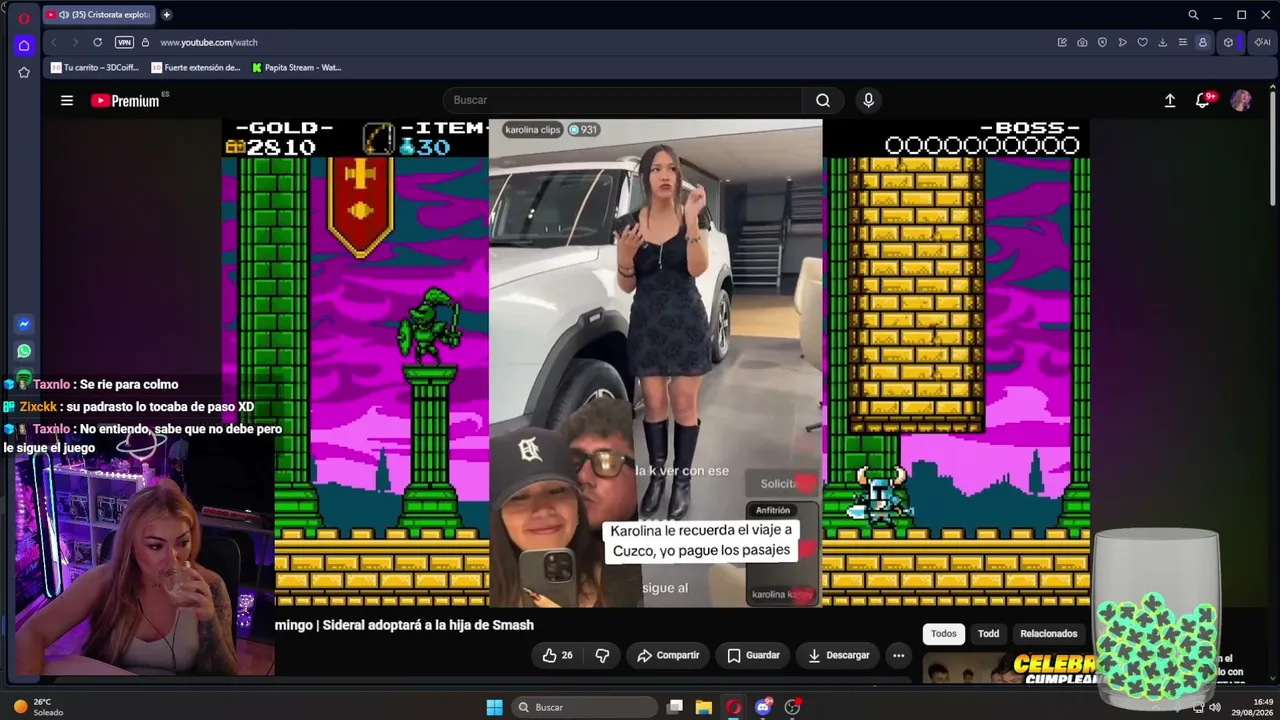Search open tabs with magnifier icon
Screen dimensions: 1280x720
tap(1193, 15)
